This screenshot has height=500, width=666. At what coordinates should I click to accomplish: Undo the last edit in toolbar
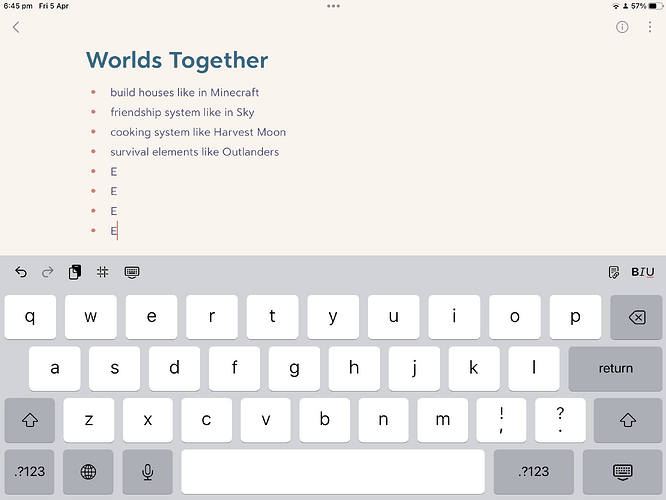(21, 272)
